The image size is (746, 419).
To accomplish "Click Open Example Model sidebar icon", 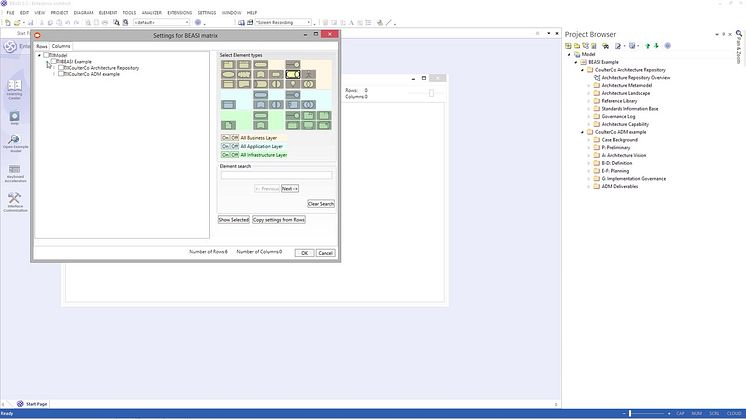I will 15,143.
